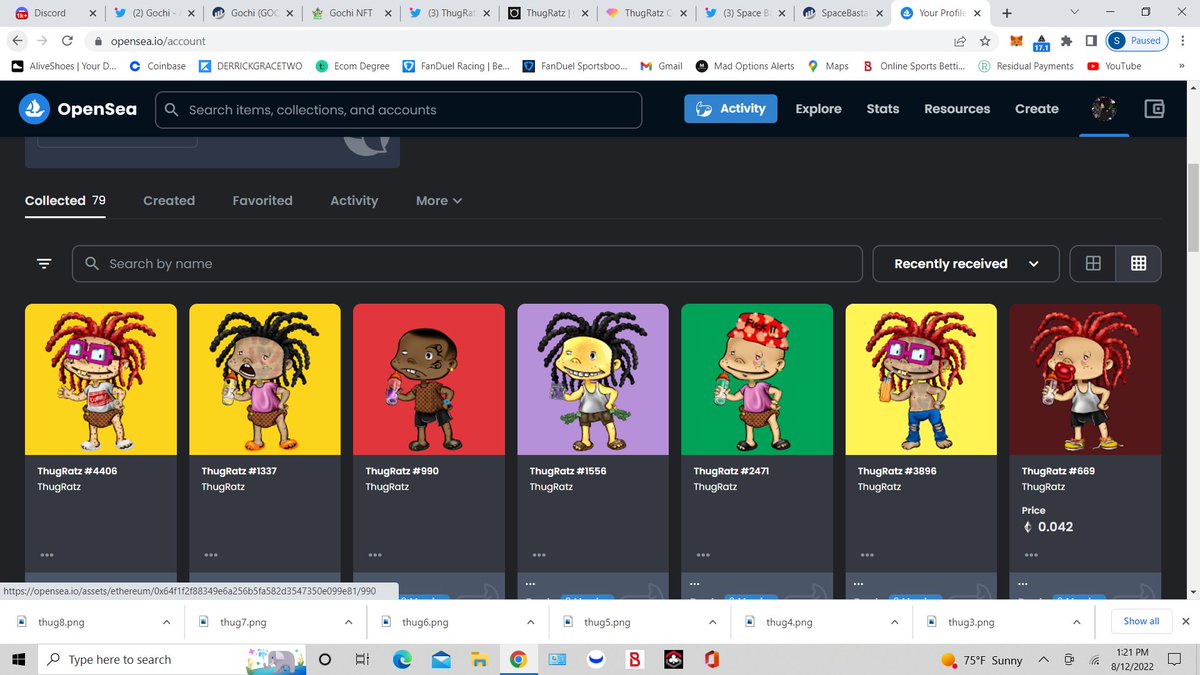1200x675 pixels.
Task: Click the share page icon in address bar
Action: (x=960, y=41)
